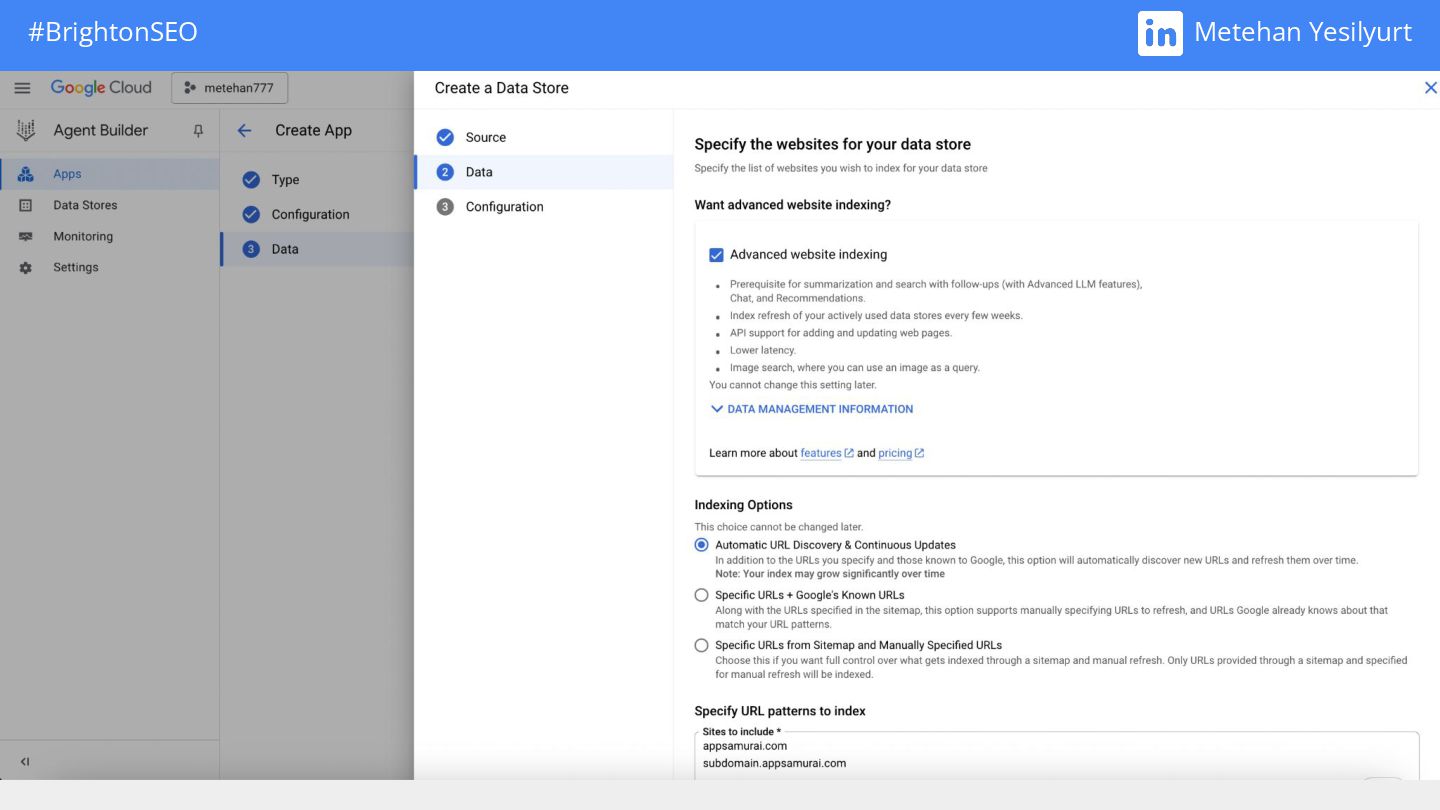Expand Data Management Information section
This screenshot has height=810, width=1440.
(811, 409)
